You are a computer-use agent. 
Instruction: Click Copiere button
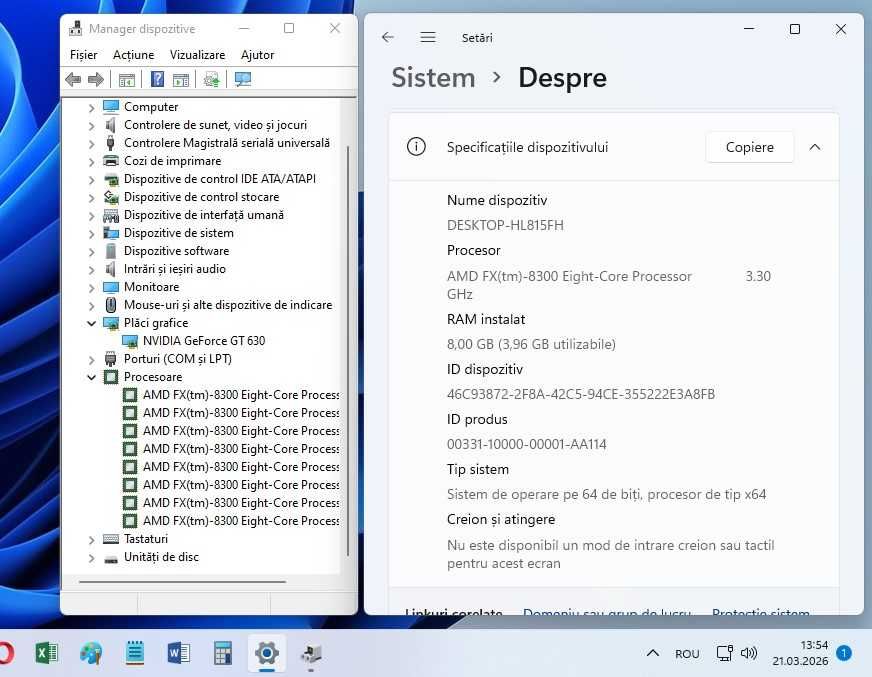click(x=750, y=147)
